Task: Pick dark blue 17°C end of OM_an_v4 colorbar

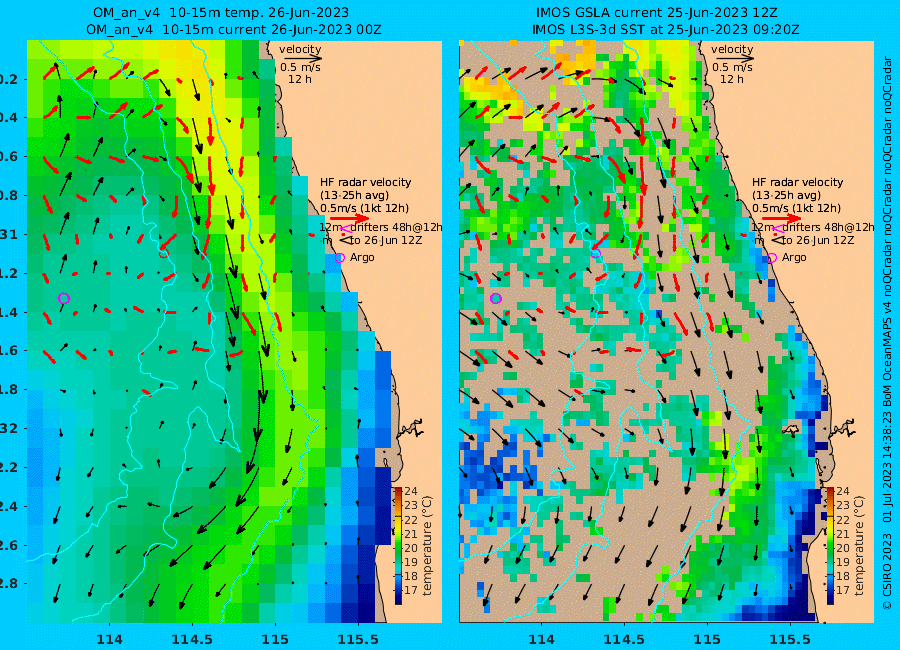Action: pyautogui.click(x=398, y=598)
